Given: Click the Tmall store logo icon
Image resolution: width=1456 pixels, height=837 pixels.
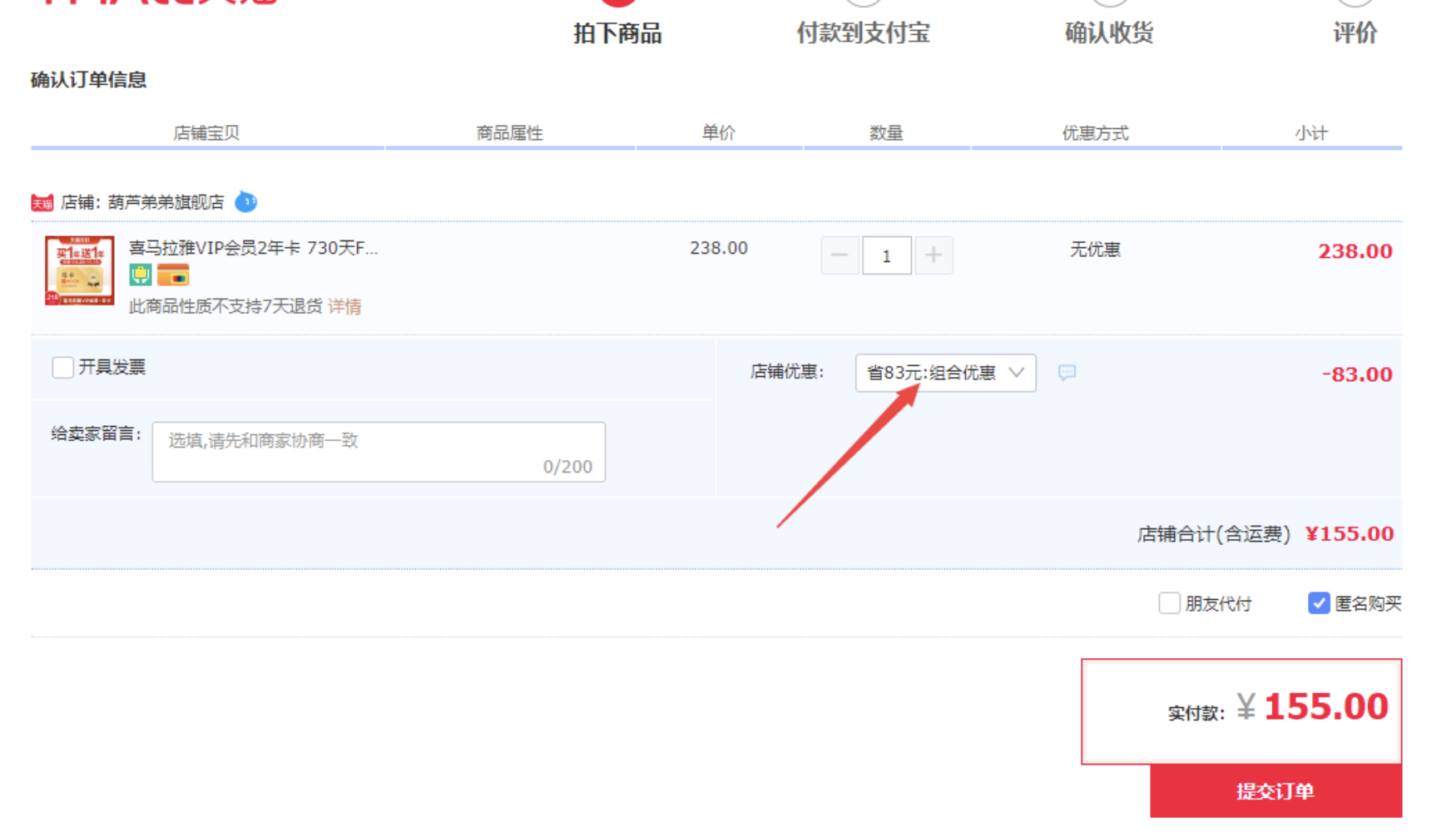Looking at the screenshot, I should 42,202.
